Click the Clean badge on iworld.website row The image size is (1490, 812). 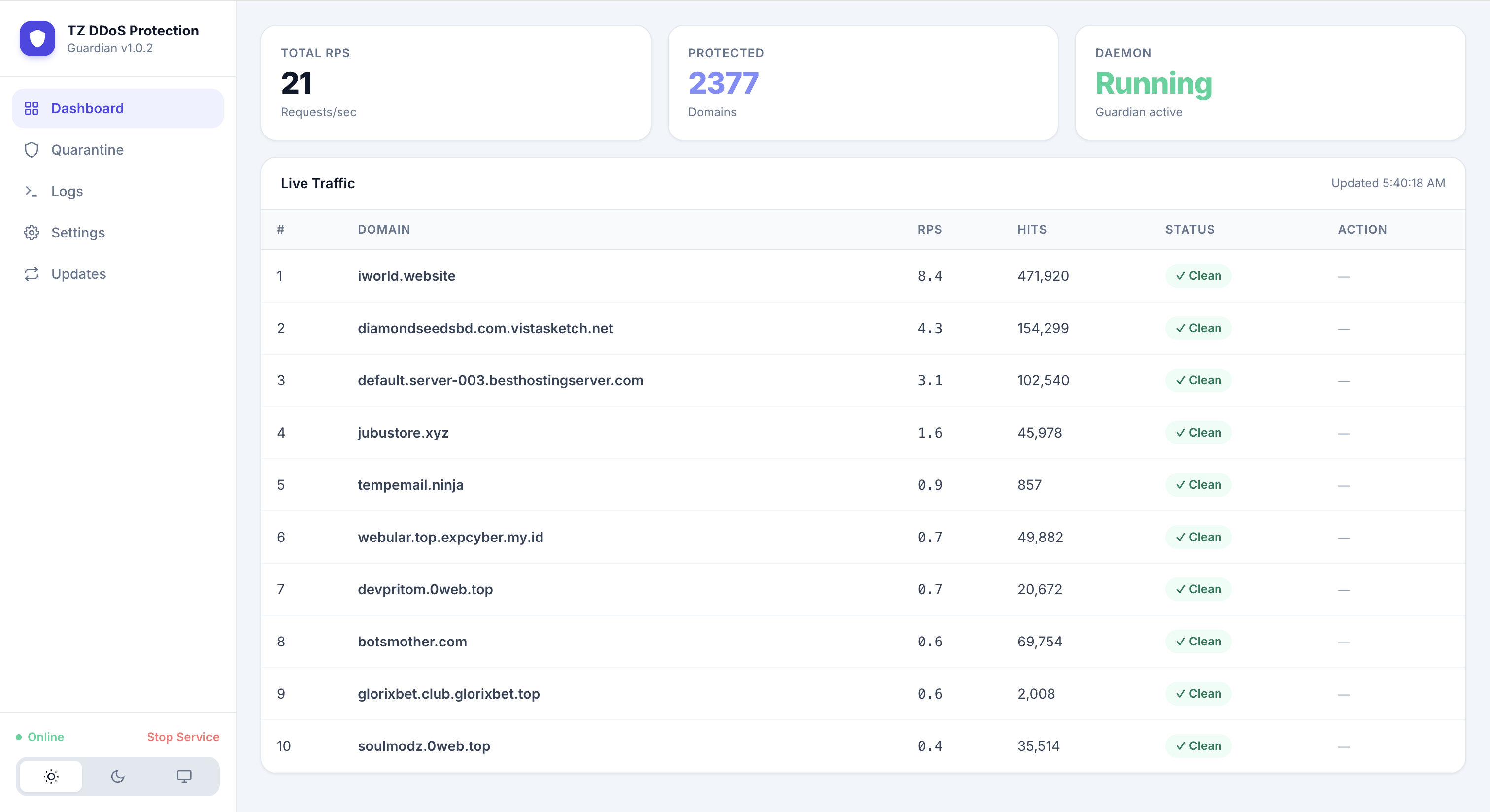(1198, 276)
